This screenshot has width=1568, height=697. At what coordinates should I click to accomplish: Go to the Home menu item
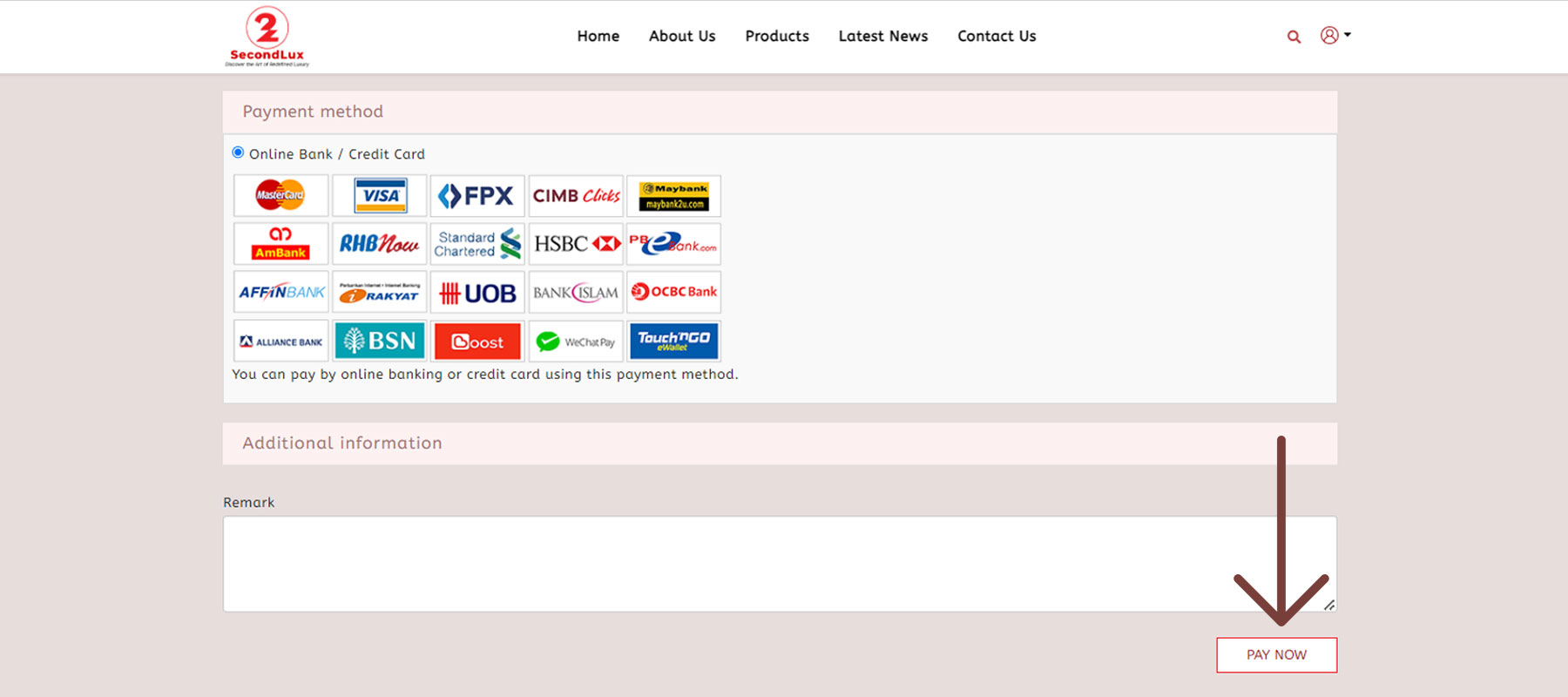pos(598,37)
